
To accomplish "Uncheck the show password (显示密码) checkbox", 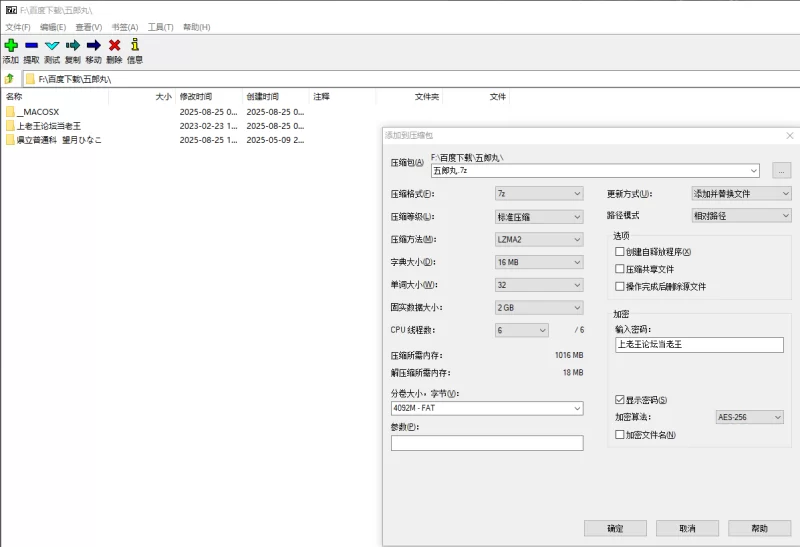I will (620, 400).
